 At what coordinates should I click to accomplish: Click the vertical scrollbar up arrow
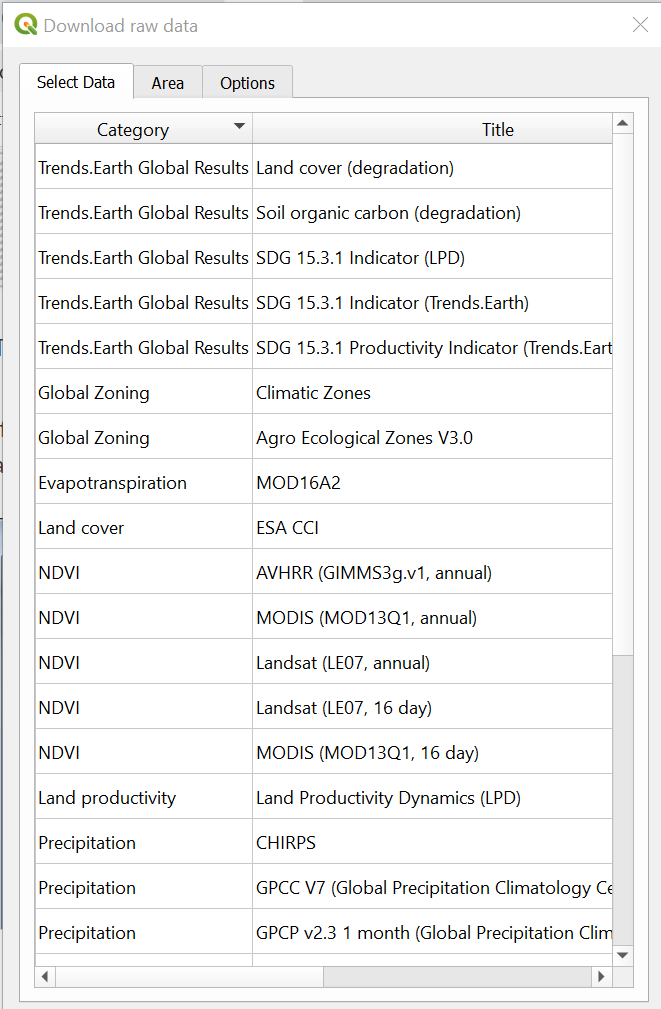622,123
